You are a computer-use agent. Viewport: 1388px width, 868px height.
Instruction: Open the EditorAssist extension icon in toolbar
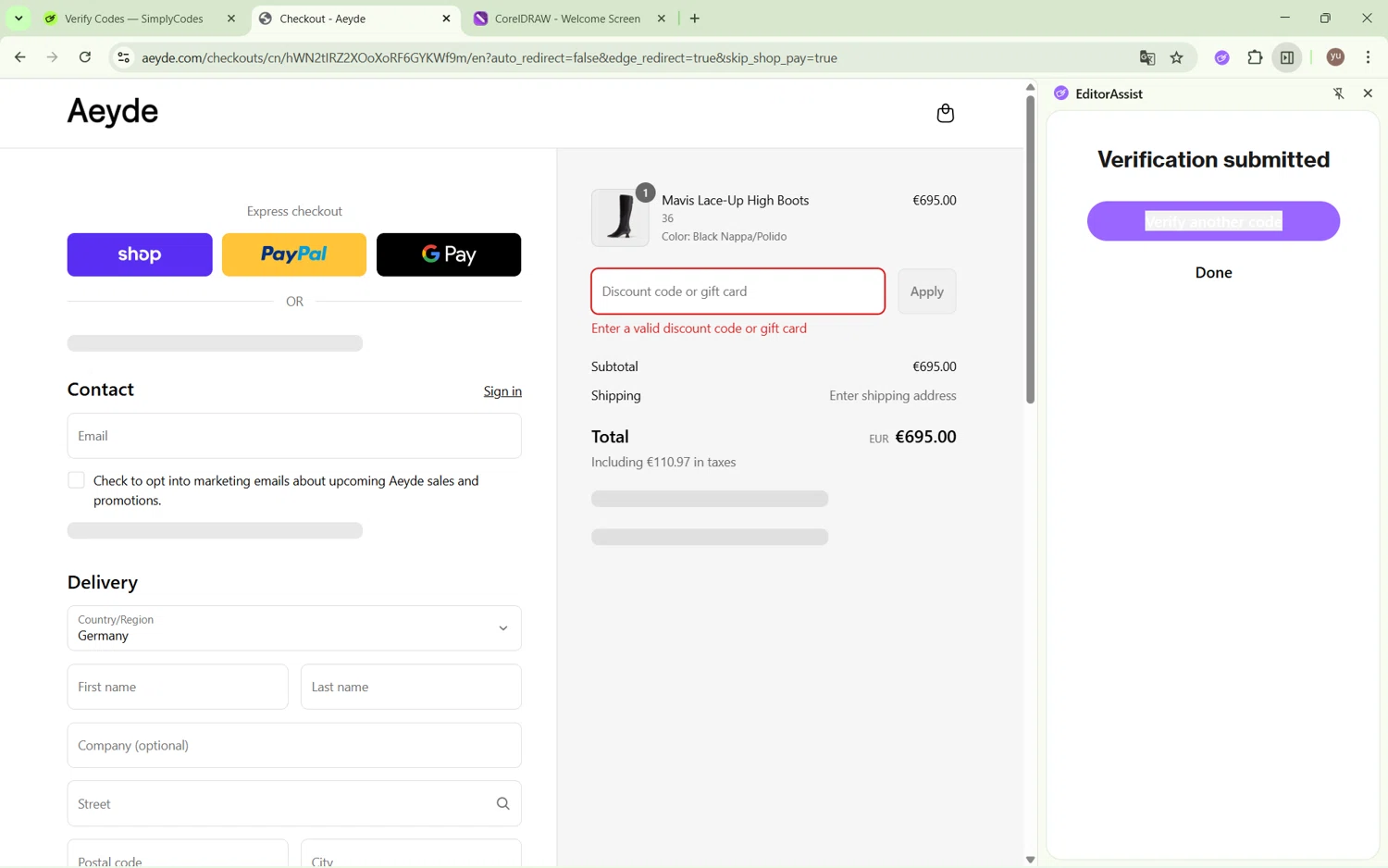tap(1222, 57)
